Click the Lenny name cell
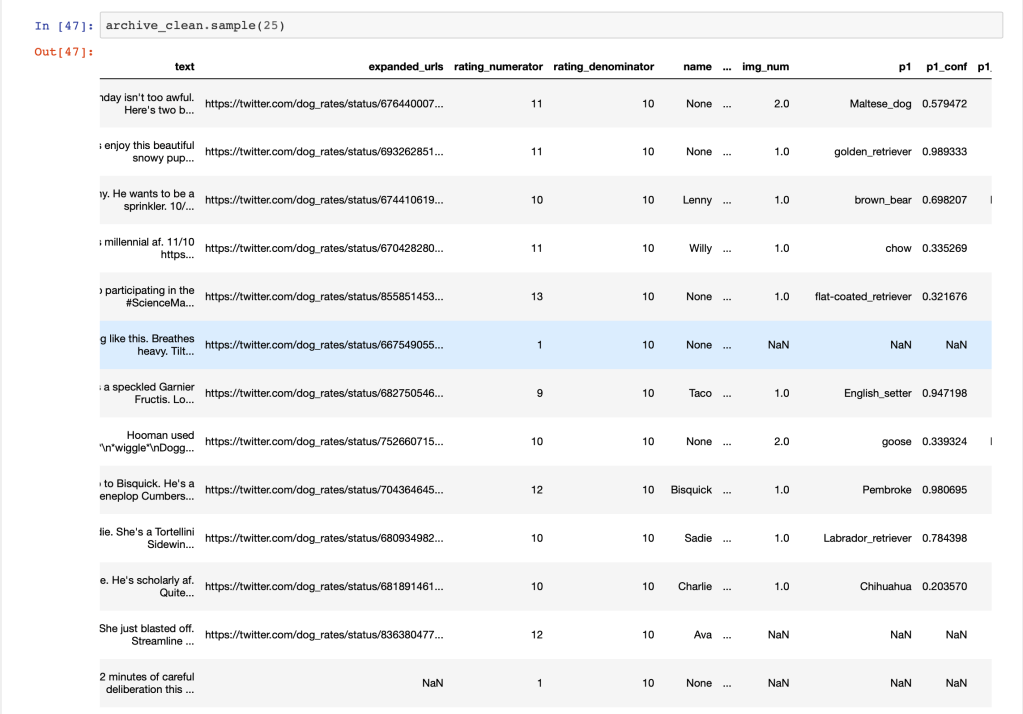This screenshot has width=1023, height=714. point(697,200)
